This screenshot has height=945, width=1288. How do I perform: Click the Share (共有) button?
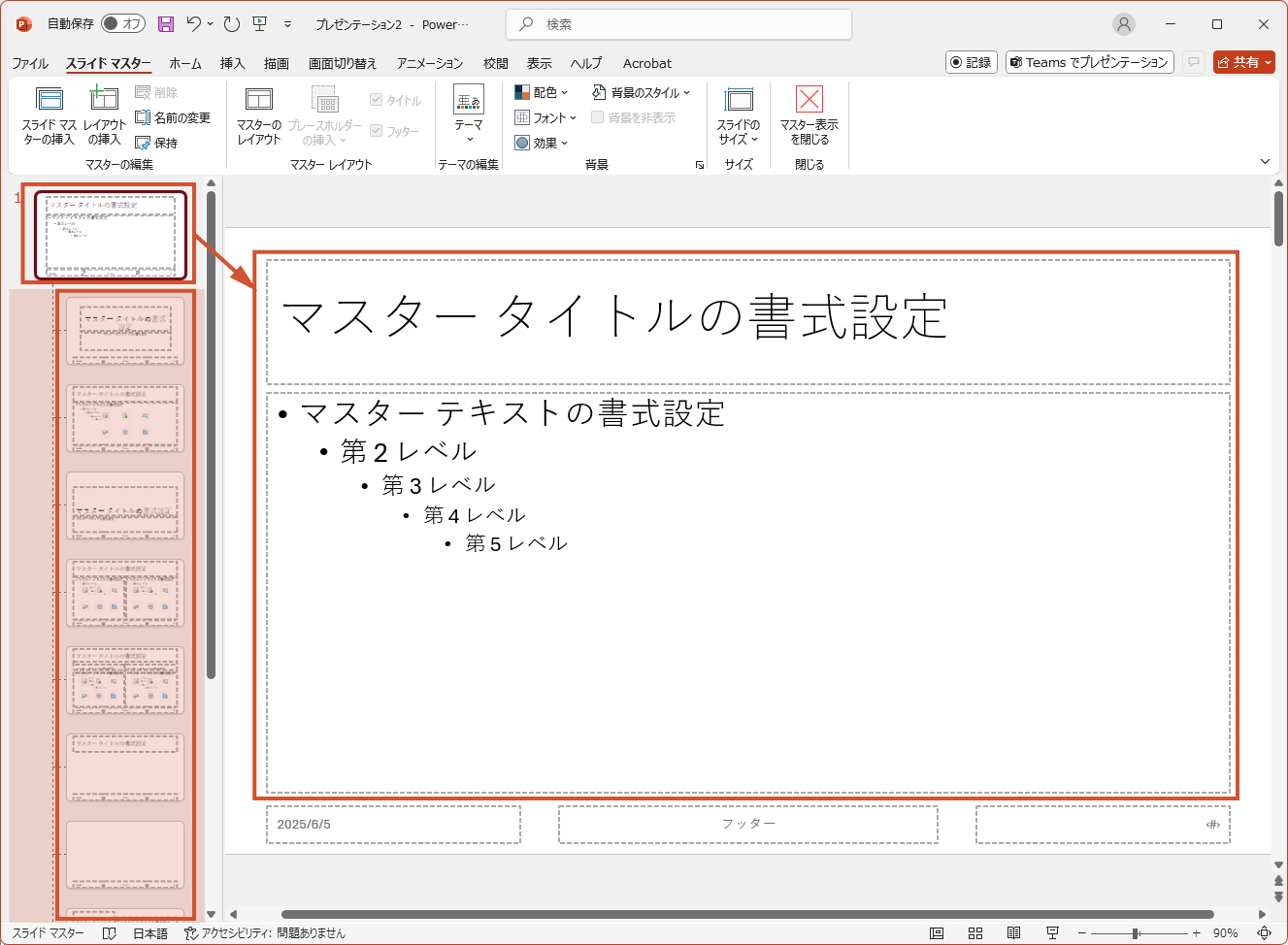click(1244, 62)
